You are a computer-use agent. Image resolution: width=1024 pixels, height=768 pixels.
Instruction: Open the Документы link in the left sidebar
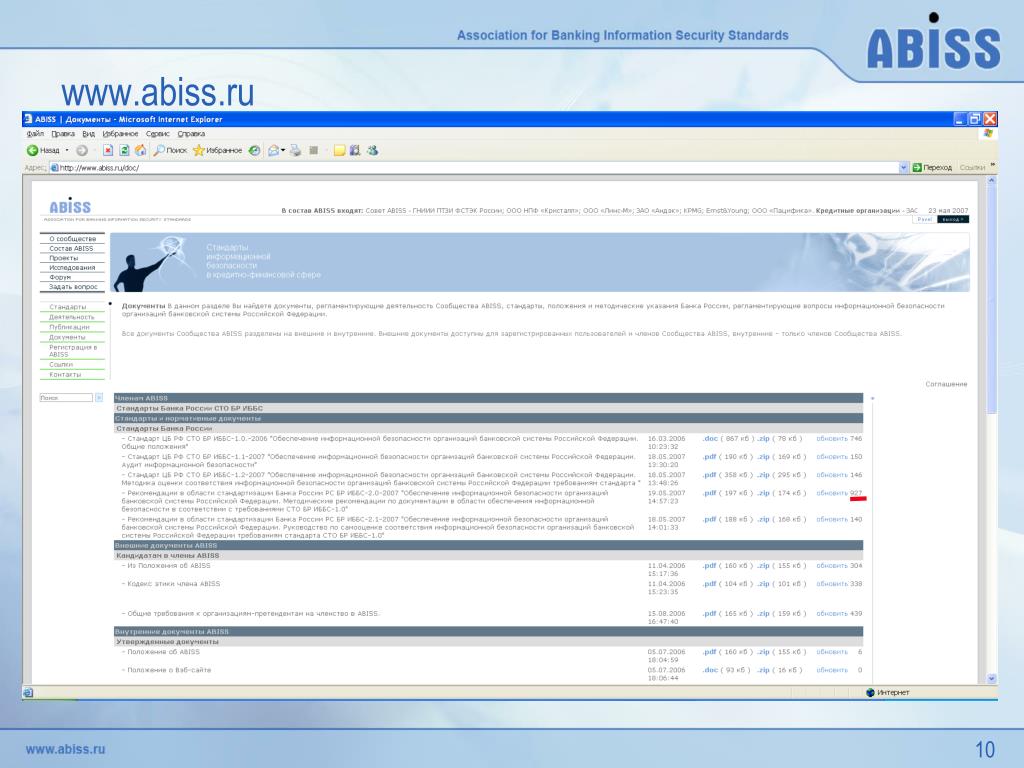coord(67,338)
